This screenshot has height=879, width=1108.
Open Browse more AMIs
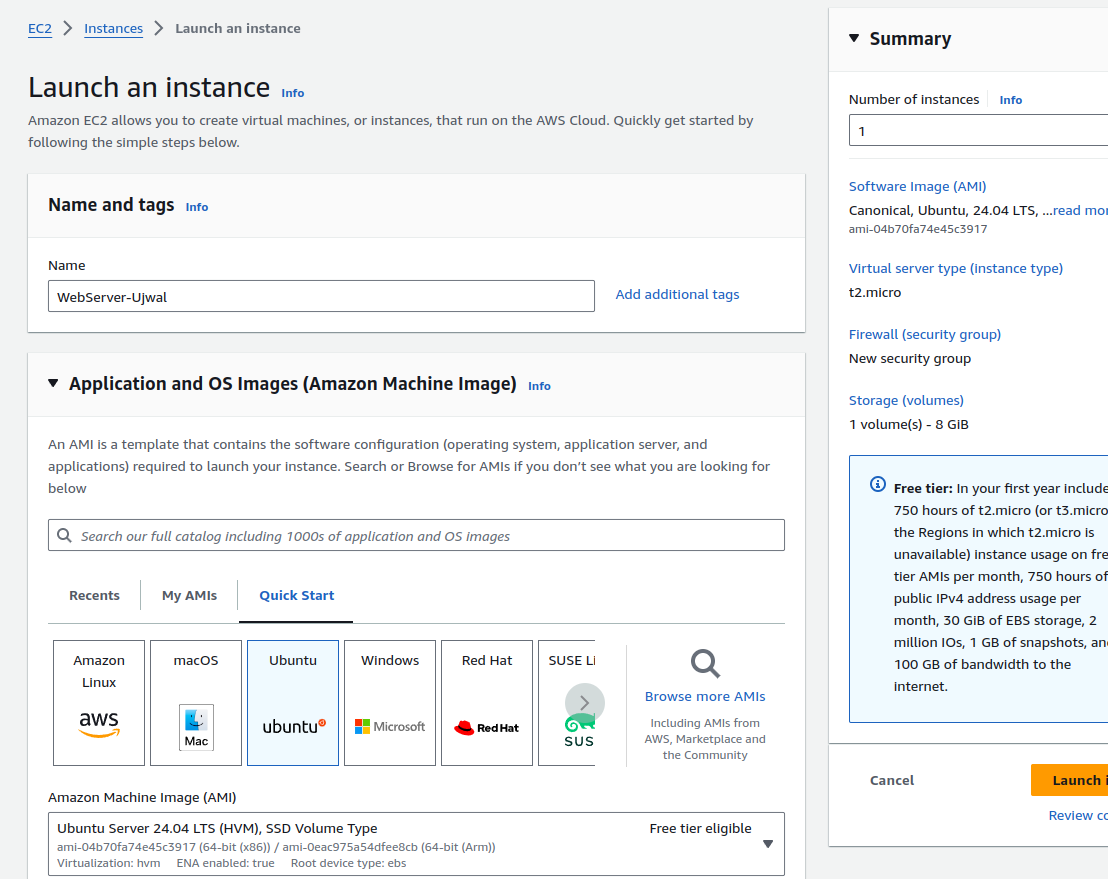pyautogui.click(x=704, y=695)
